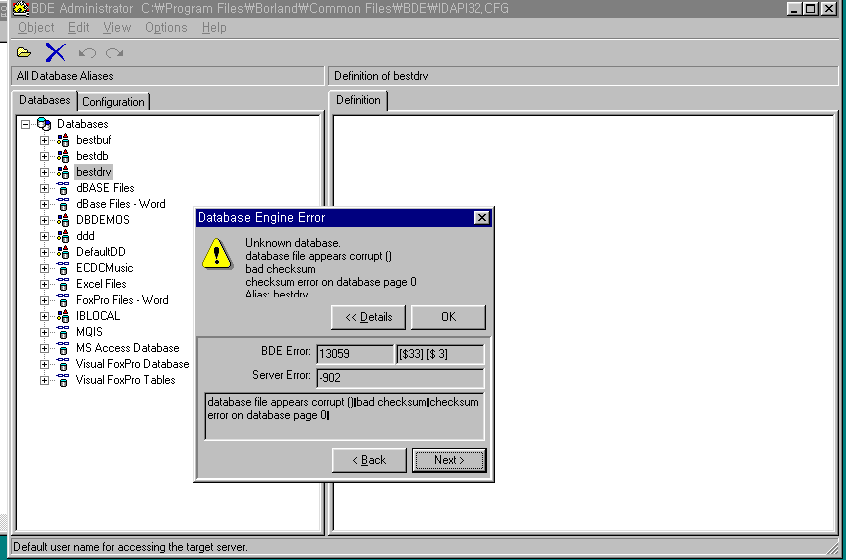Close the Database Engine Error dialog
The height and width of the screenshot is (560, 846).
point(481,217)
